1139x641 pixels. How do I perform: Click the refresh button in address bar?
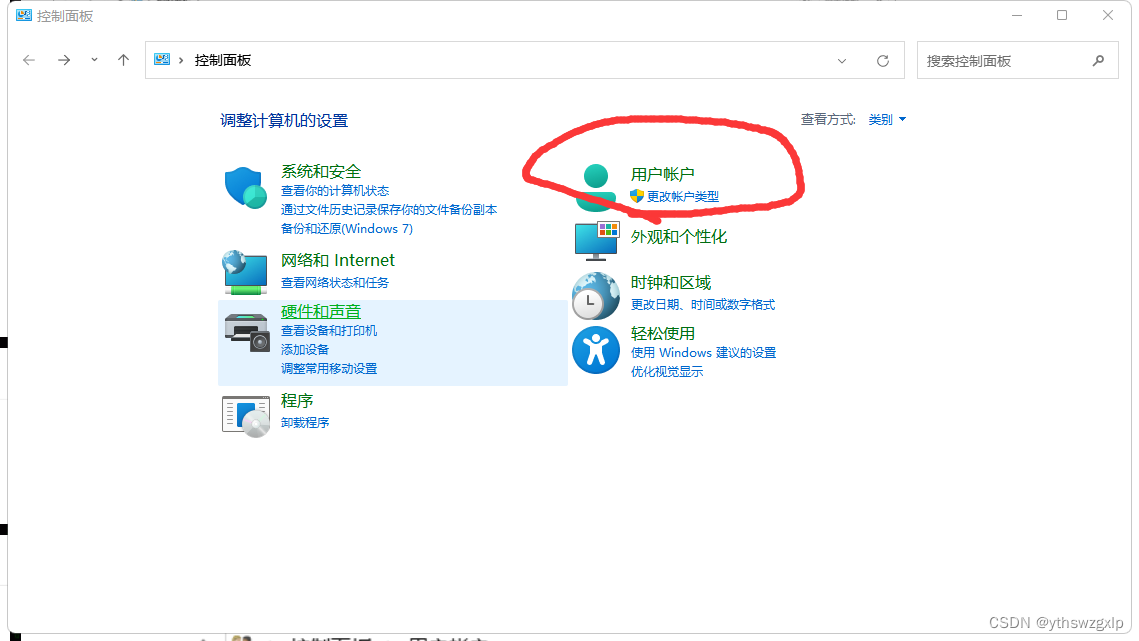click(883, 61)
